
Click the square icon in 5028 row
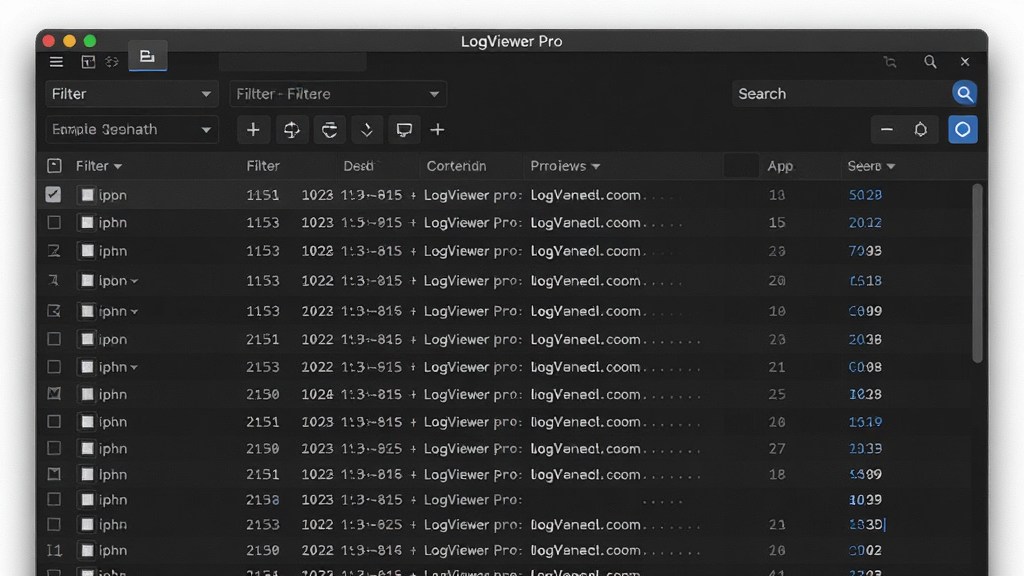[87, 195]
